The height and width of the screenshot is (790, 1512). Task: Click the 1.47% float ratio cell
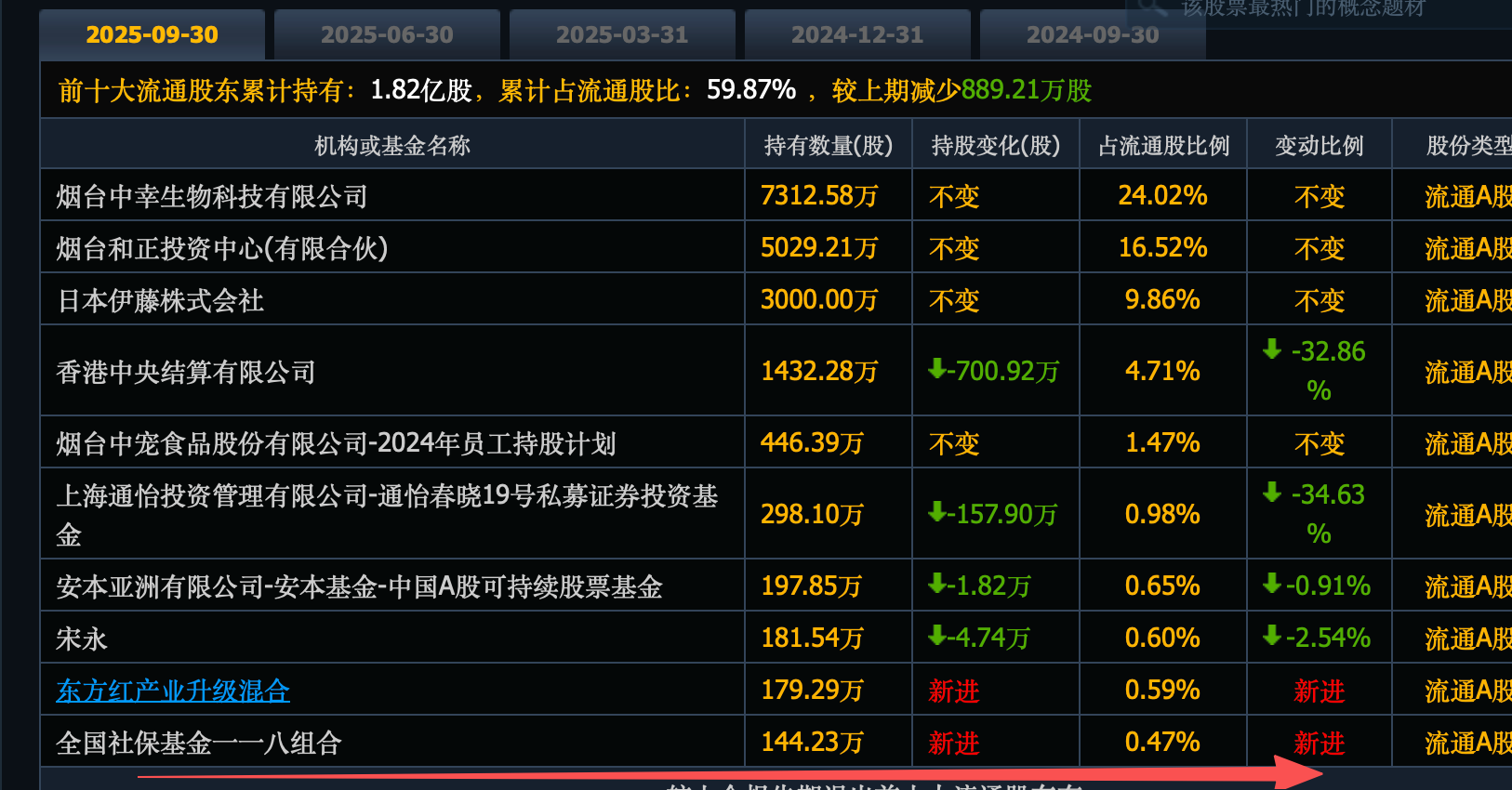click(x=1162, y=442)
